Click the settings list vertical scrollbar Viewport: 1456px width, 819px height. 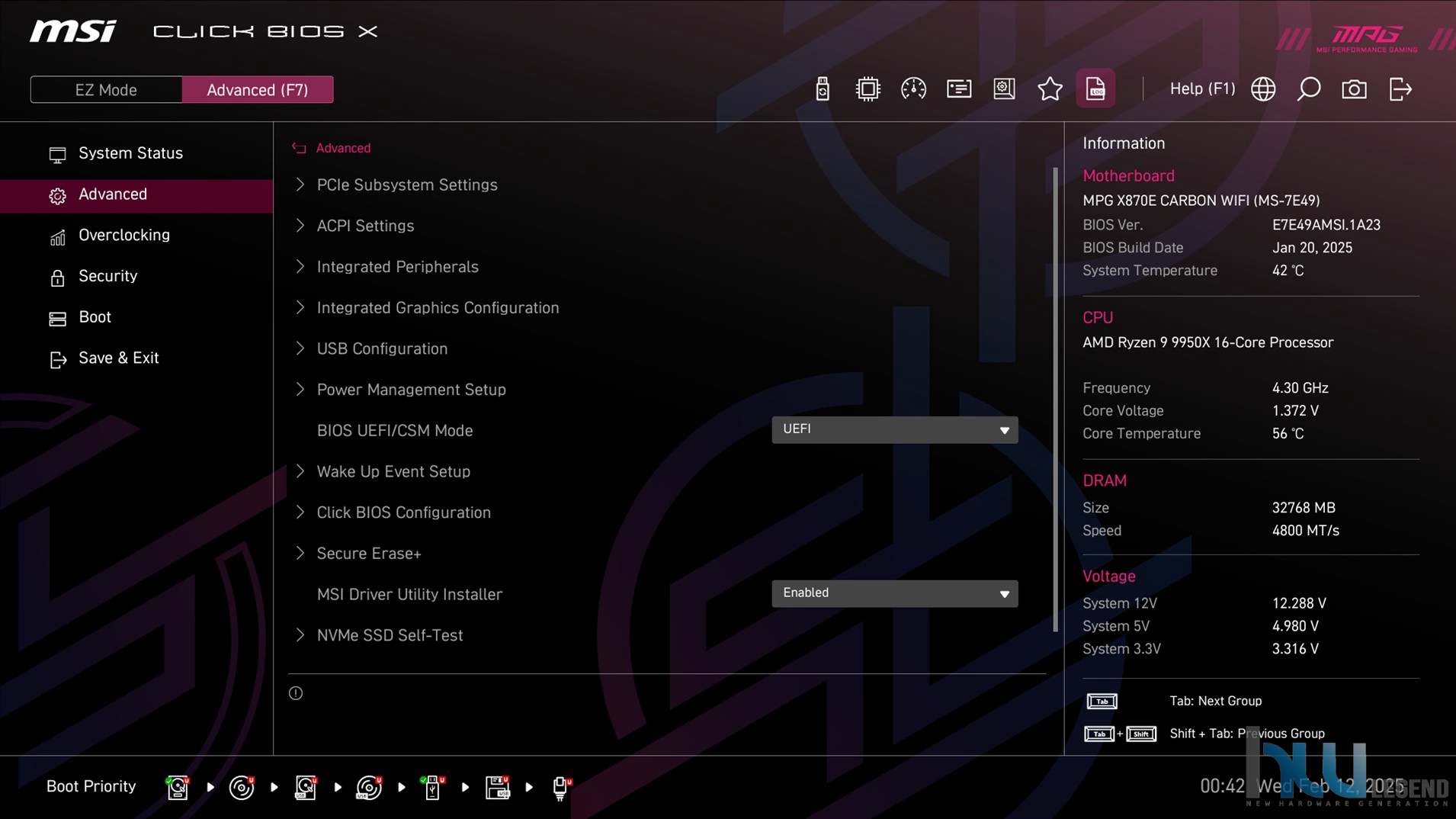1055,400
